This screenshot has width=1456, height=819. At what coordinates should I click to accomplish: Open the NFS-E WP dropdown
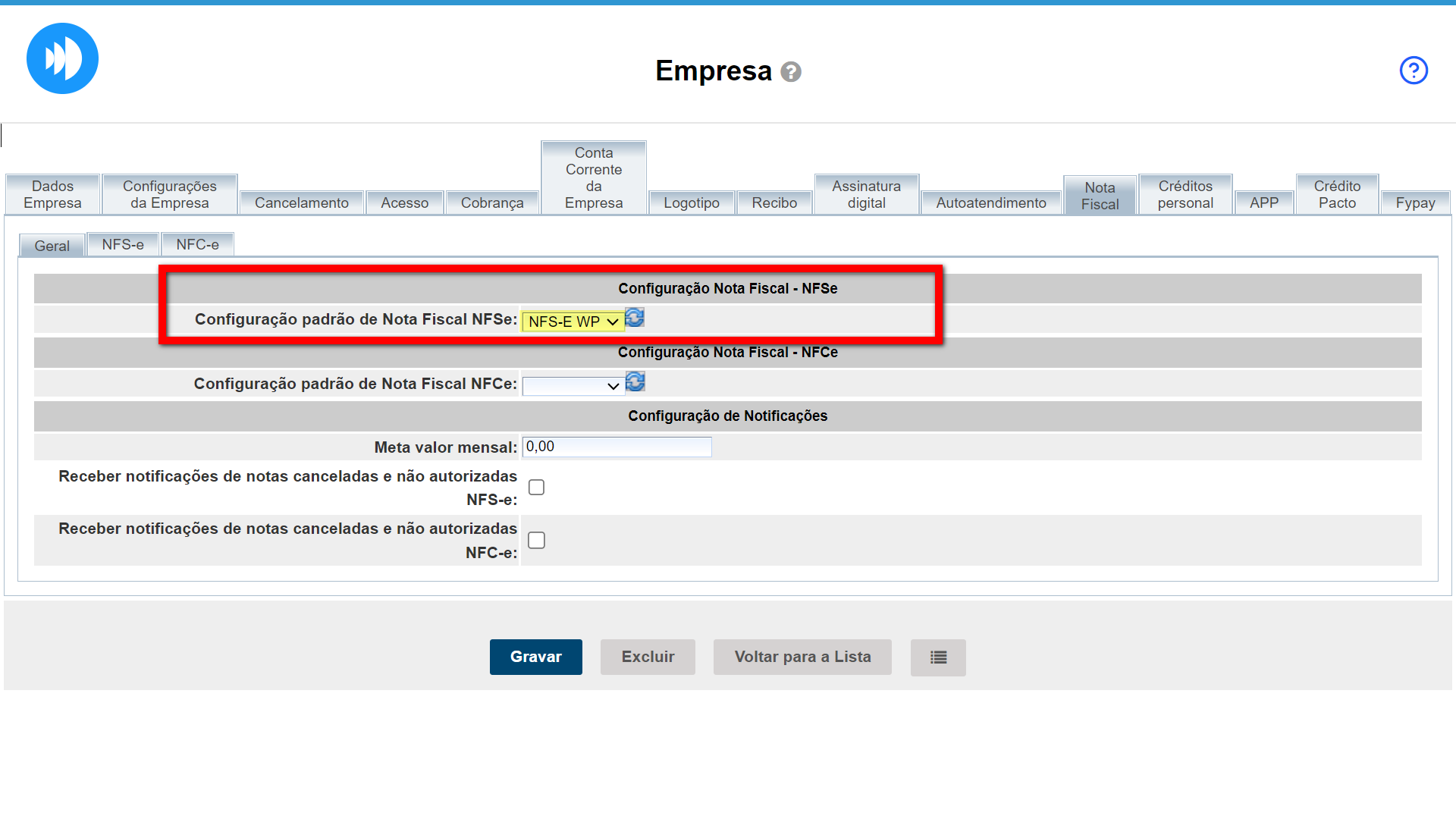(573, 322)
